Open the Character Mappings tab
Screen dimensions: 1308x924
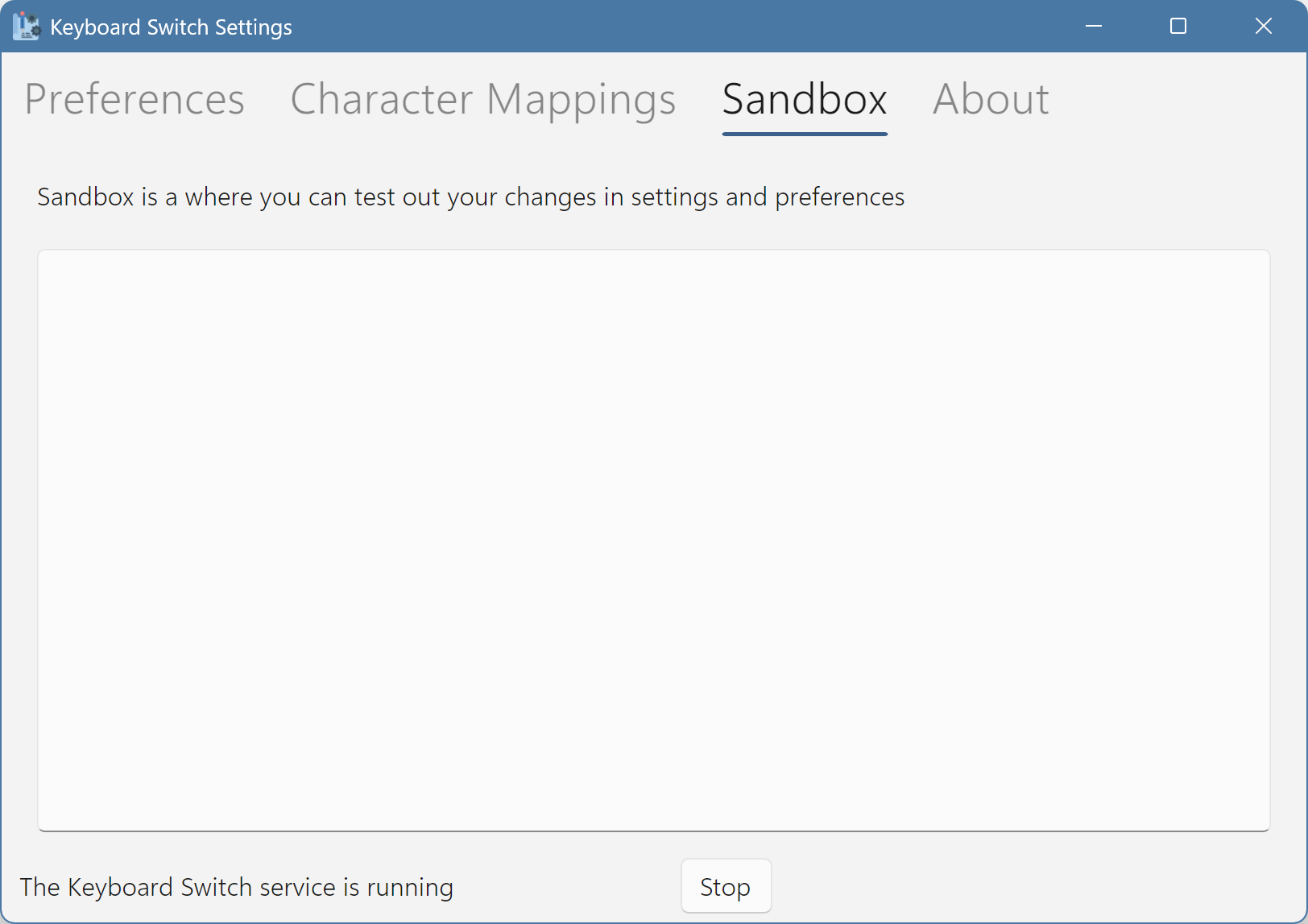point(483,100)
